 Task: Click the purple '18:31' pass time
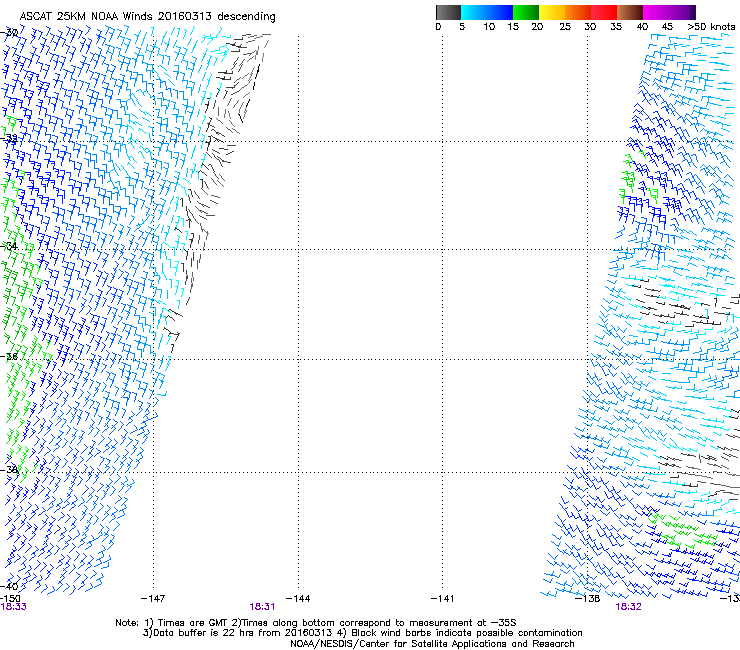(x=262, y=607)
